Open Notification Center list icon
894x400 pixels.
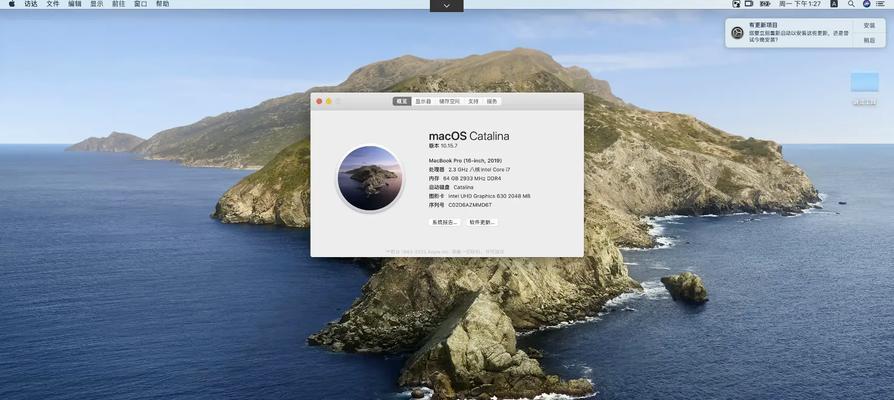881,3
